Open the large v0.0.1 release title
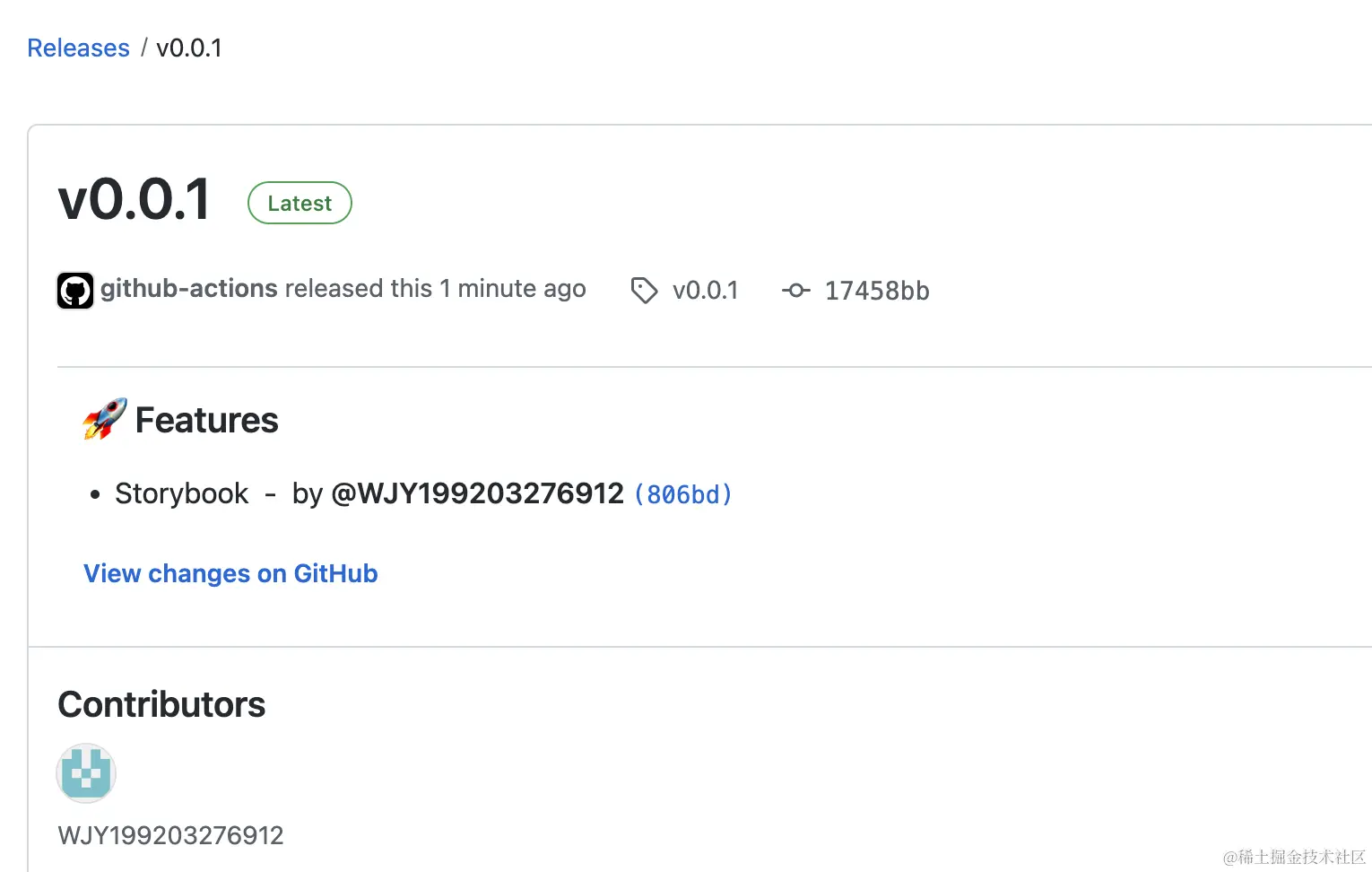The image size is (1372, 872). 135,199
